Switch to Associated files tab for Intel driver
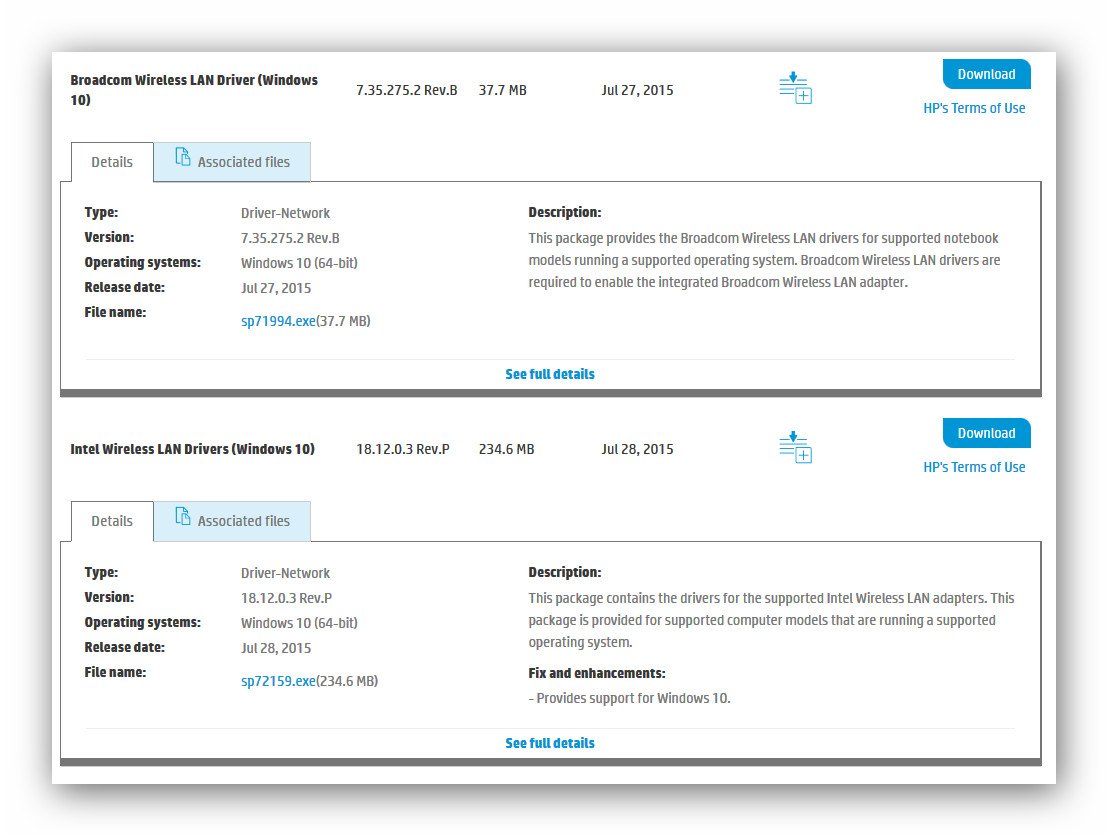This screenshot has width=1108, height=836. [x=232, y=521]
